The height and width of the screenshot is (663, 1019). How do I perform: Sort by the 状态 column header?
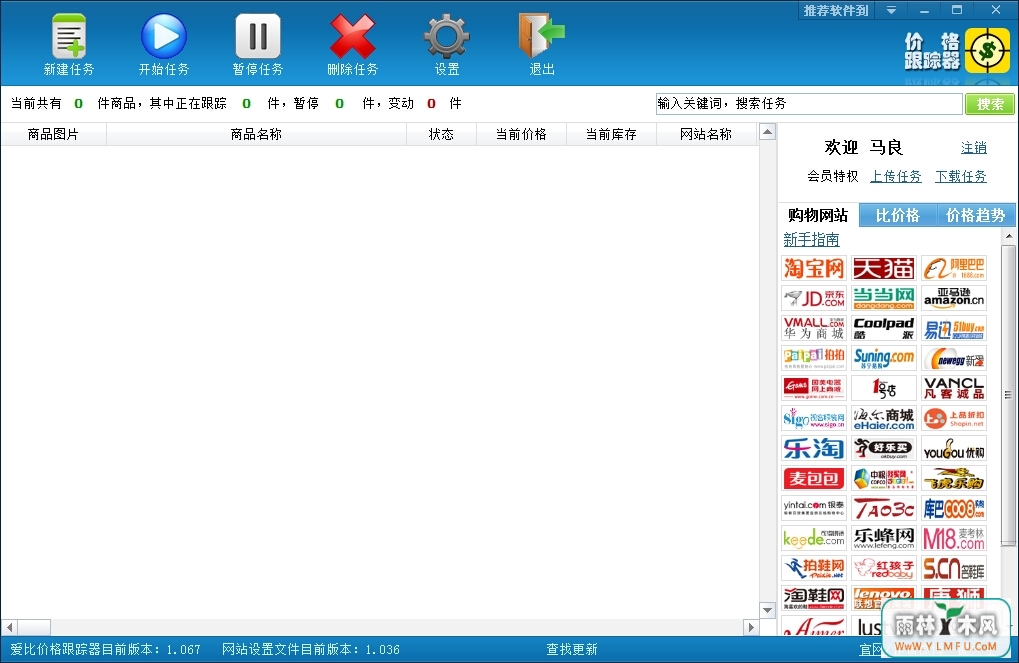point(441,135)
